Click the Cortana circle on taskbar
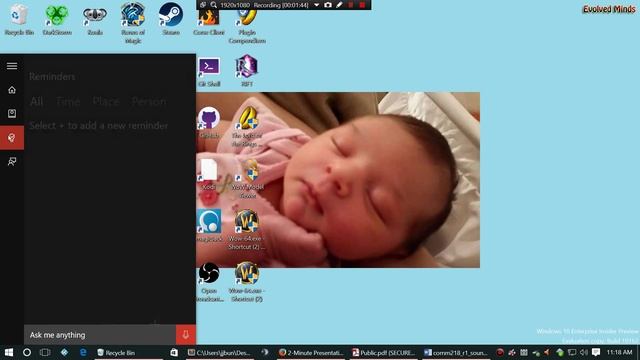The image size is (640, 360). click(x=27, y=352)
